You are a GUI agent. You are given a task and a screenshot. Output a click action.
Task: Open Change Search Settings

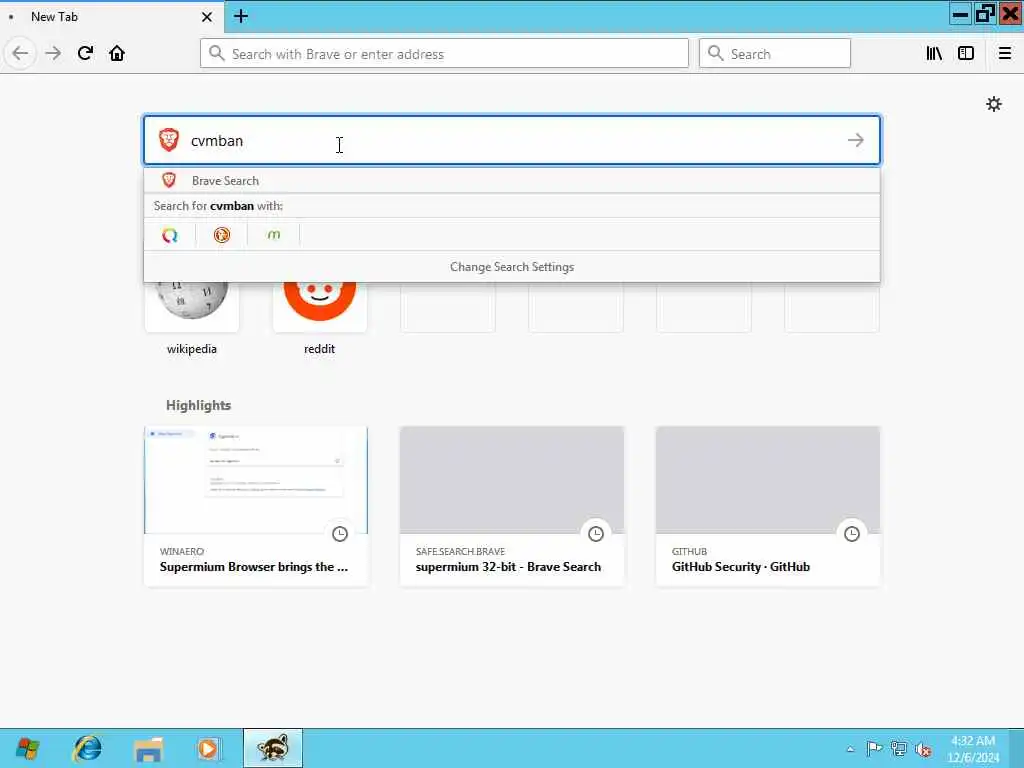tap(512, 267)
